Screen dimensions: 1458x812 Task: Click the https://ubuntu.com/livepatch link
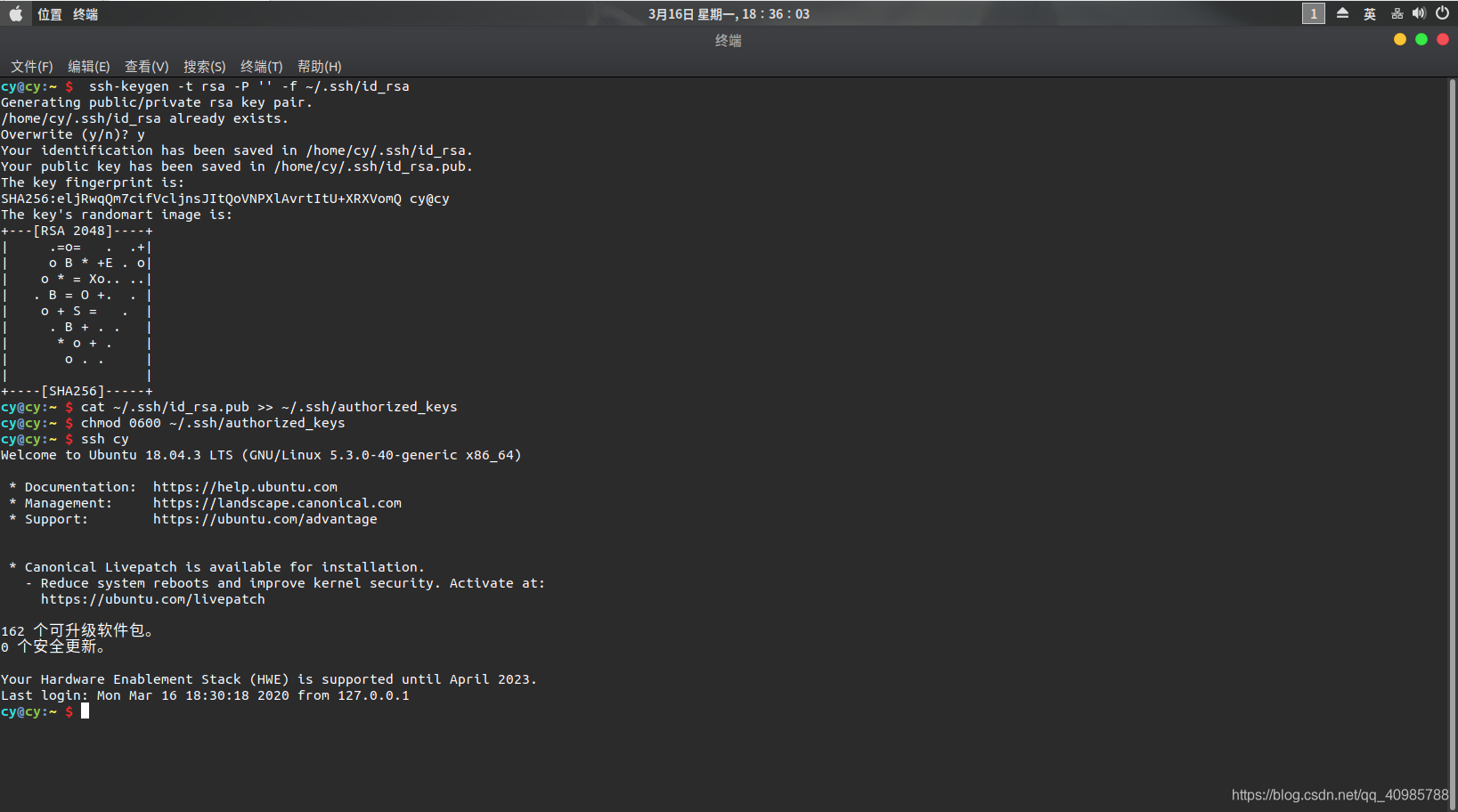(x=153, y=599)
